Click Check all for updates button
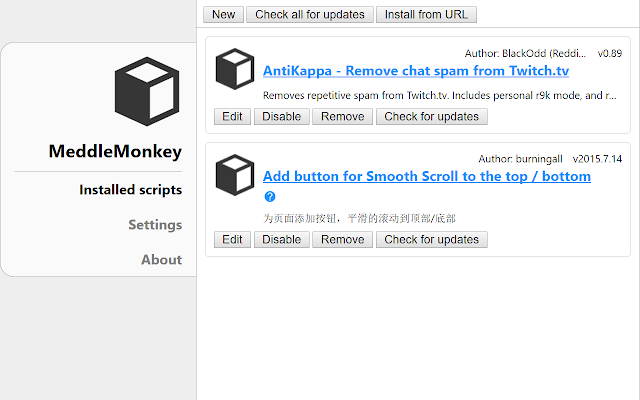The height and width of the screenshot is (400, 640). coord(311,14)
